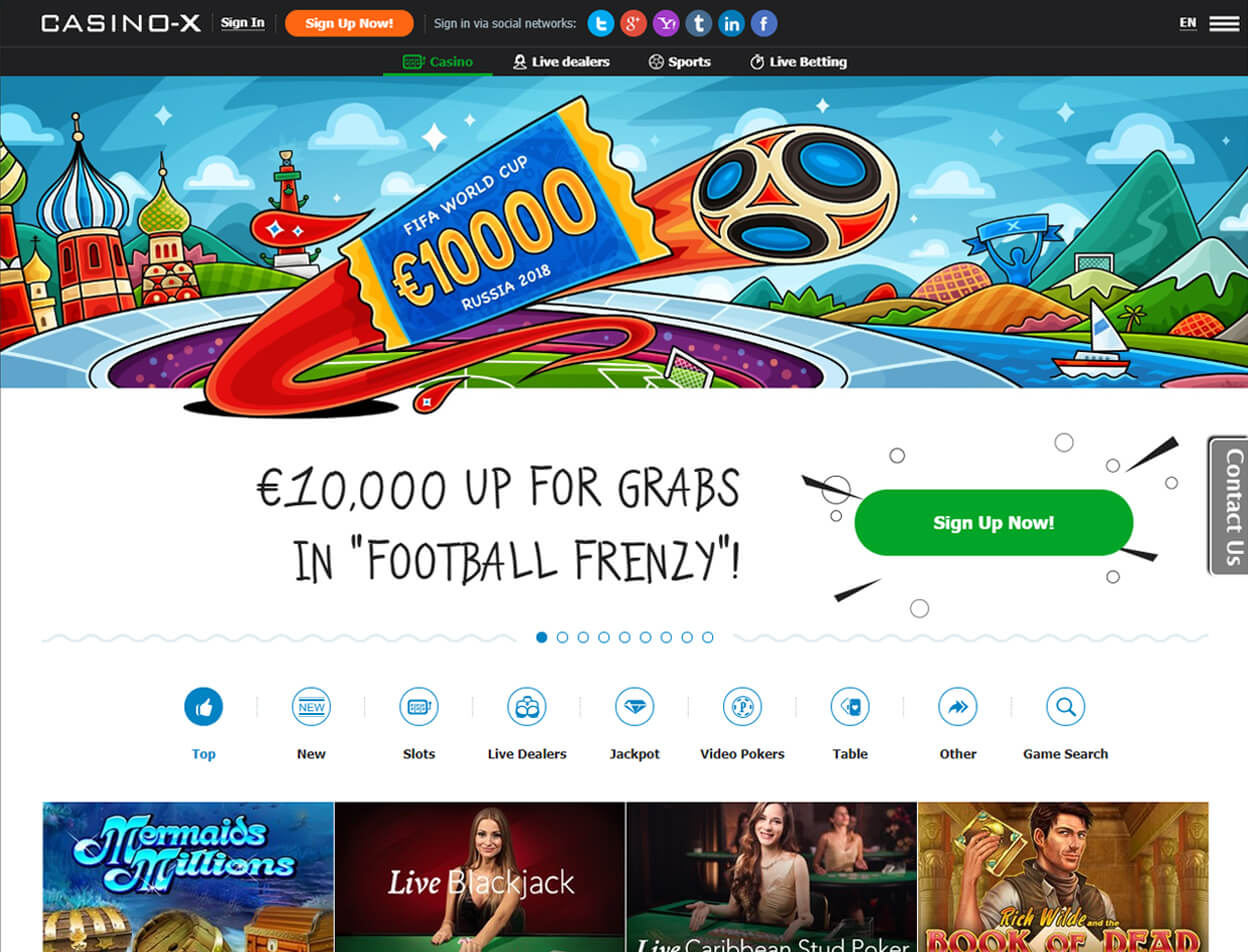The width and height of the screenshot is (1248, 952).
Task: Sign in using the Yahoo icon
Action: point(666,23)
